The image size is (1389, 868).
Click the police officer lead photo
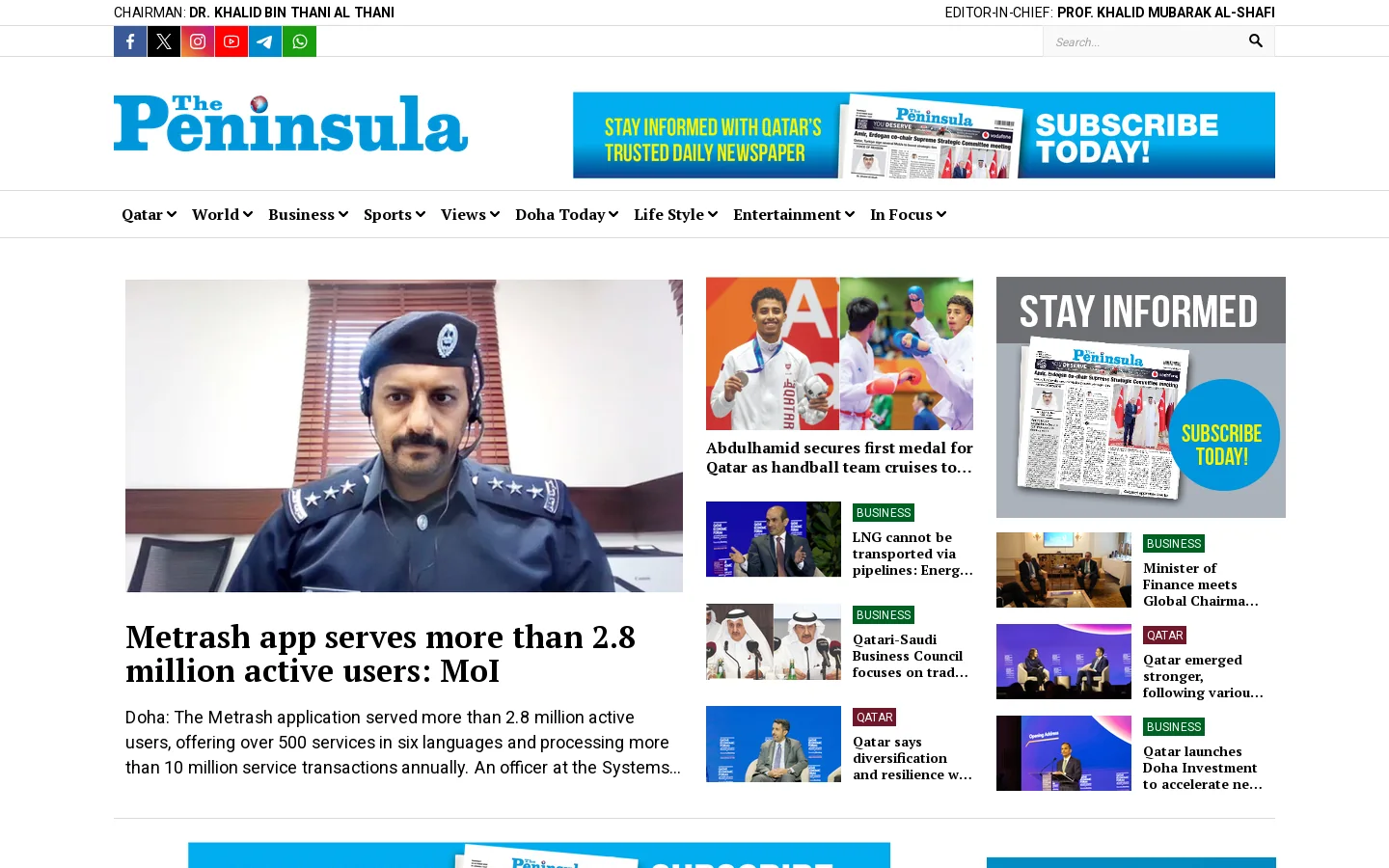coord(404,436)
